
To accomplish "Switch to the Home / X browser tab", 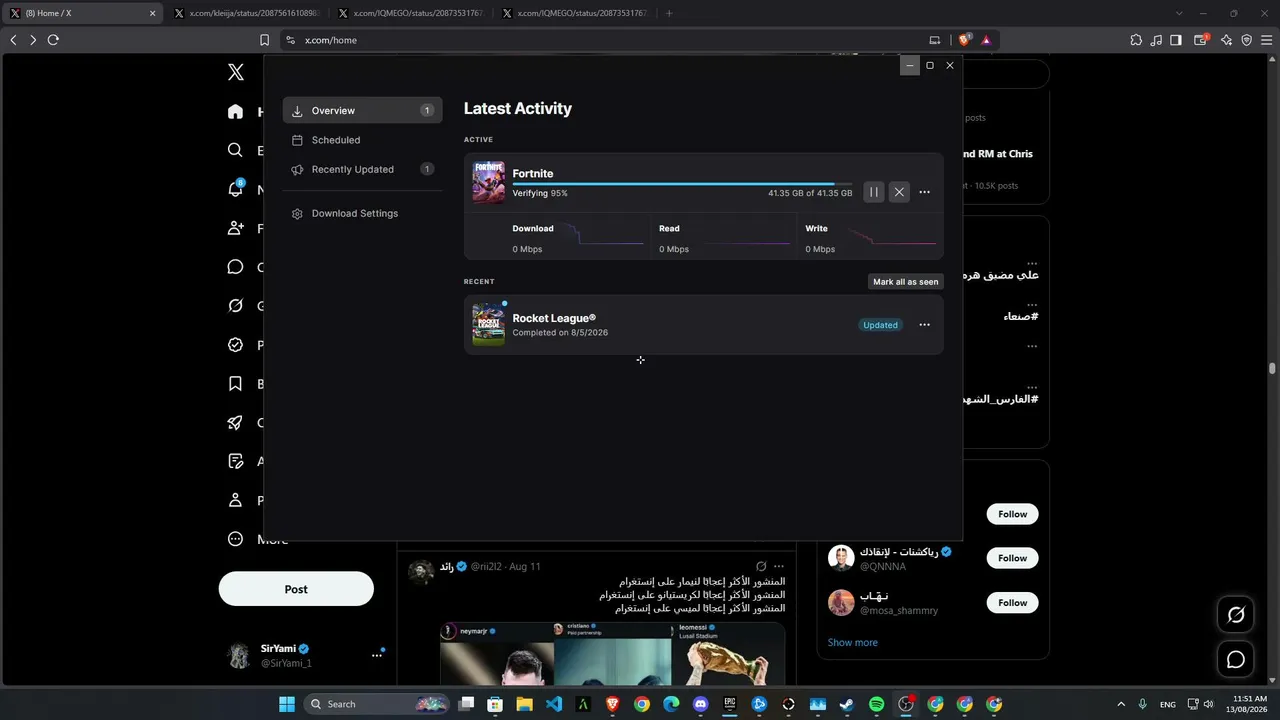I will [x=81, y=13].
